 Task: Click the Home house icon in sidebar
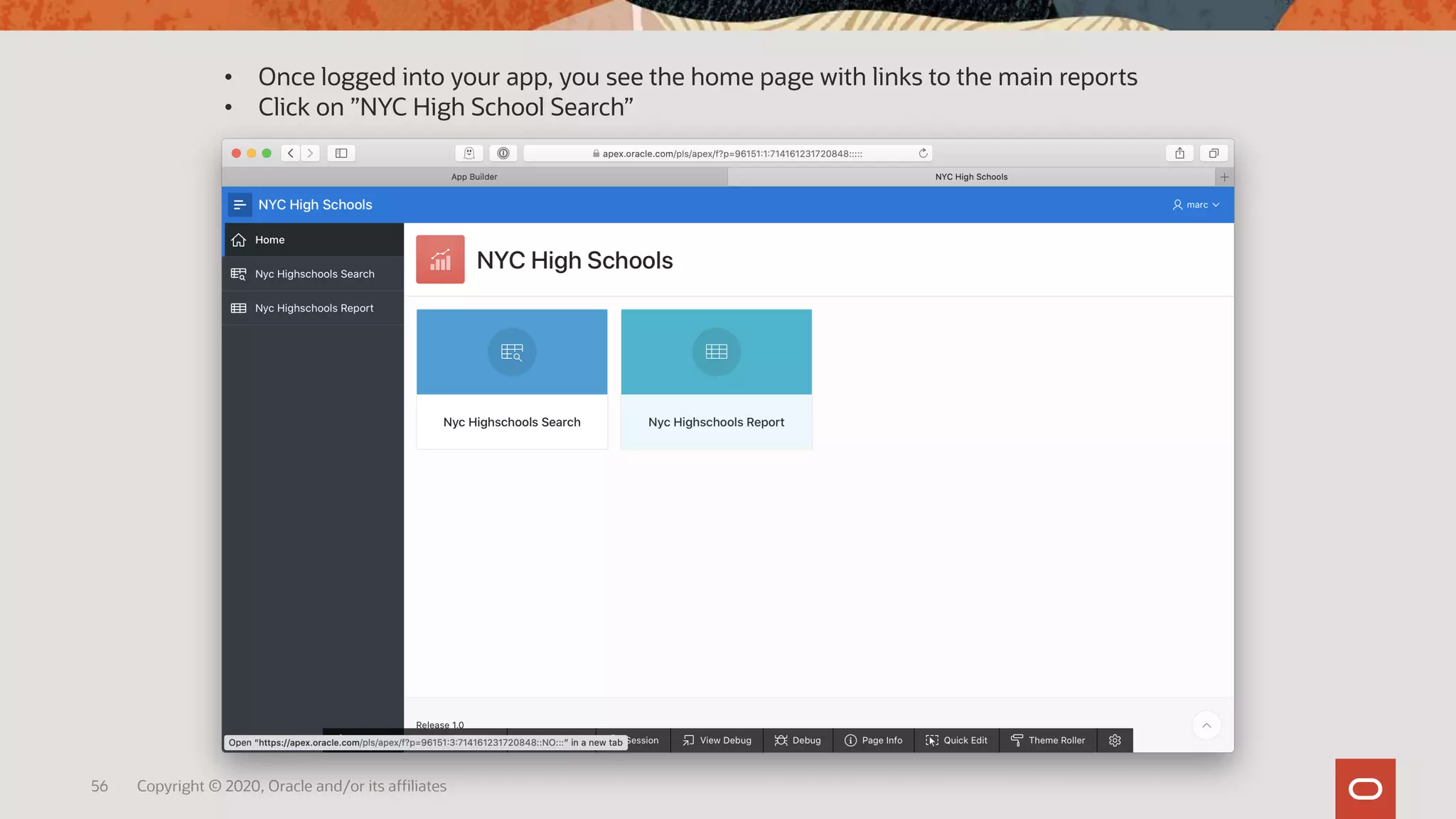pos(239,240)
